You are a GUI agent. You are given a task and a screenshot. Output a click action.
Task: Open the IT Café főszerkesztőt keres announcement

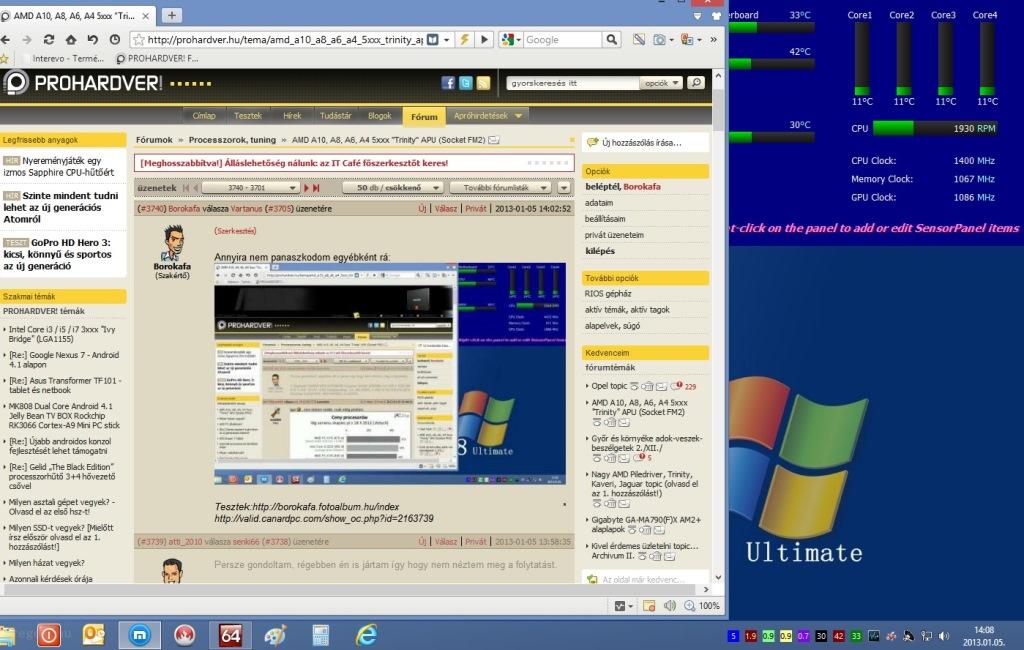294,163
